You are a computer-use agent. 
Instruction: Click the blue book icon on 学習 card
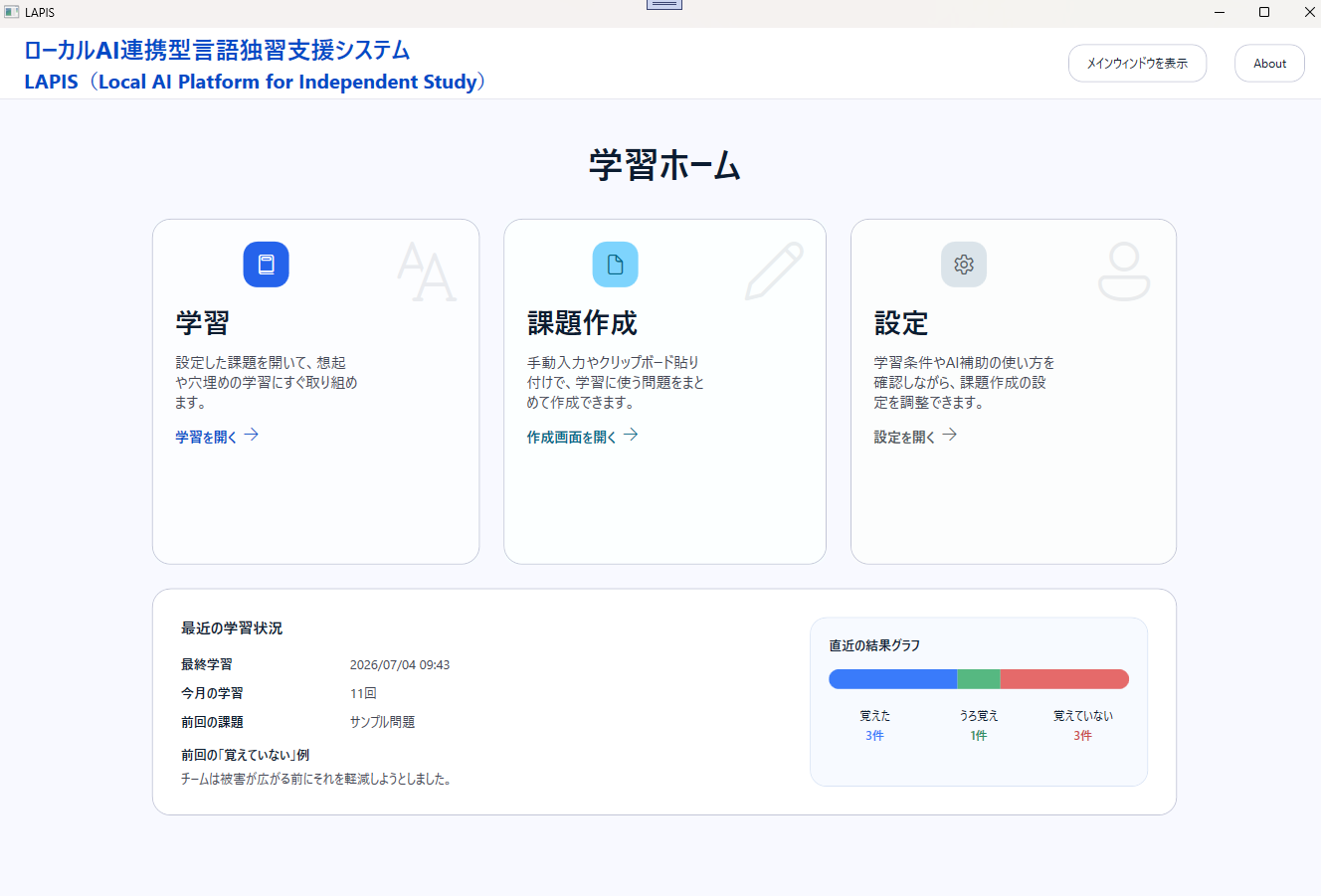(x=266, y=265)
